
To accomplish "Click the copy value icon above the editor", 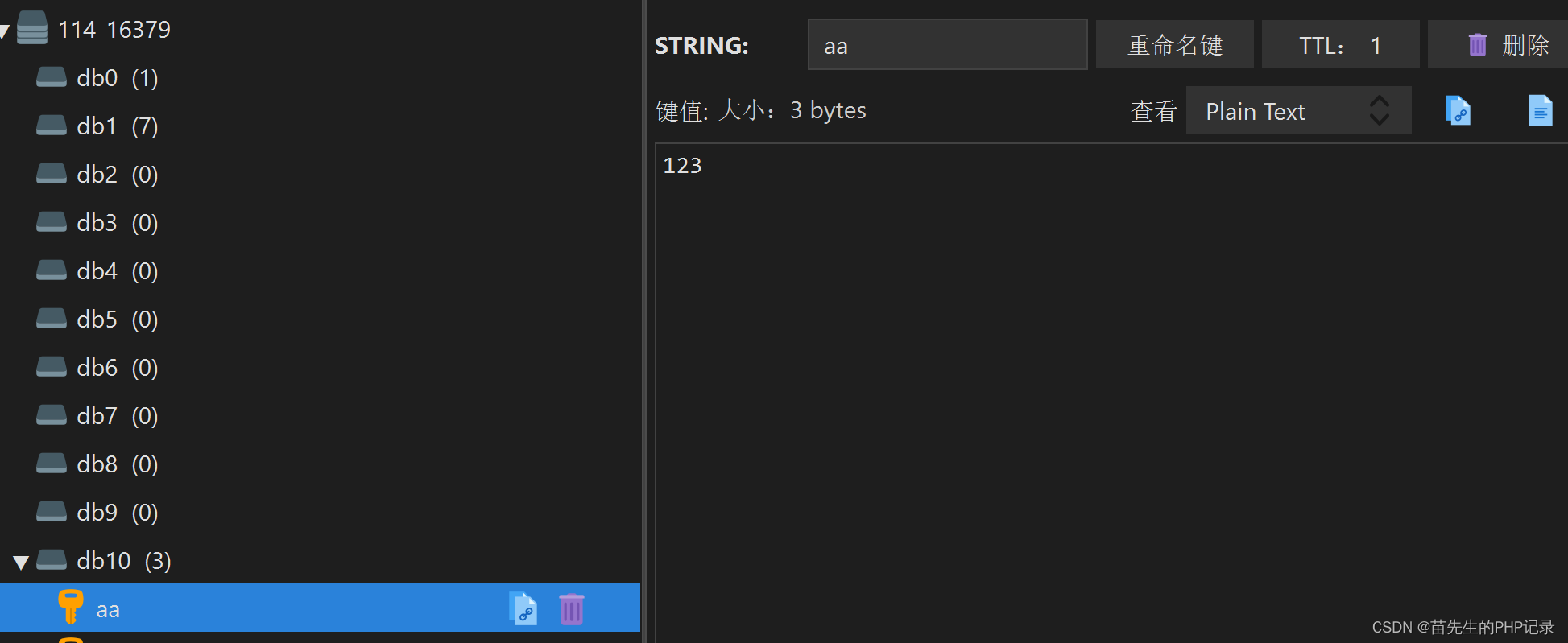I will point(1458,110).
